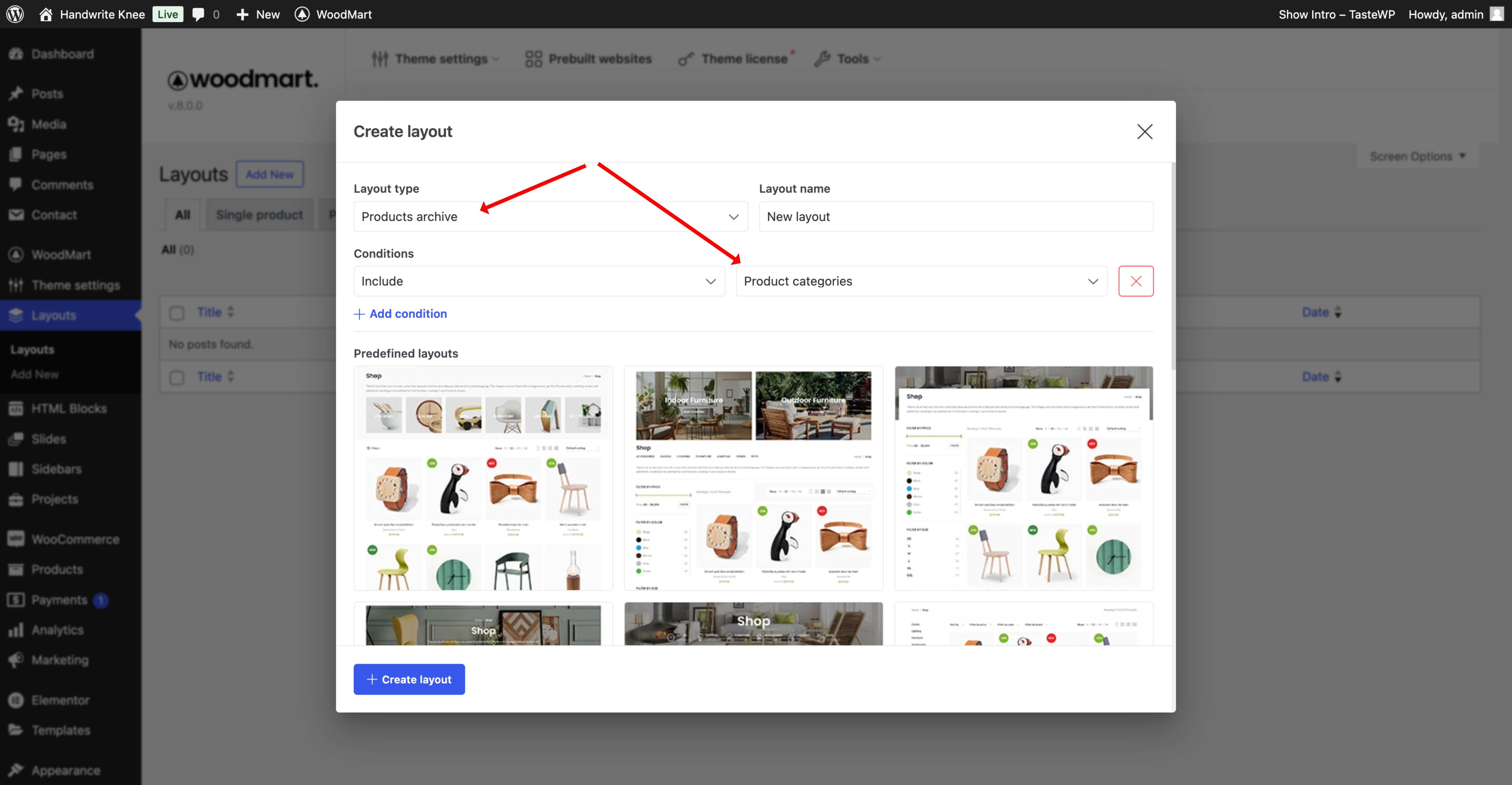Viewport: 1512px width, 785px height.
Task: Click the Theme settings sliders icon in sidebar
Action: 16,285
